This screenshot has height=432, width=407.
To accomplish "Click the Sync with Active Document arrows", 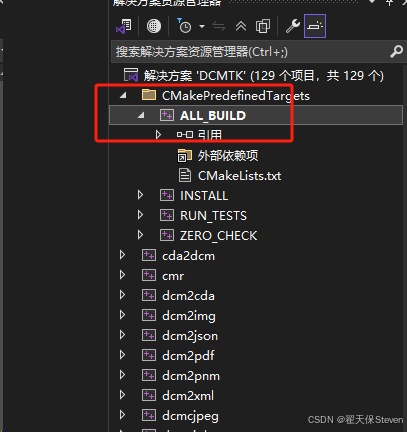I will tap(219, 26).
